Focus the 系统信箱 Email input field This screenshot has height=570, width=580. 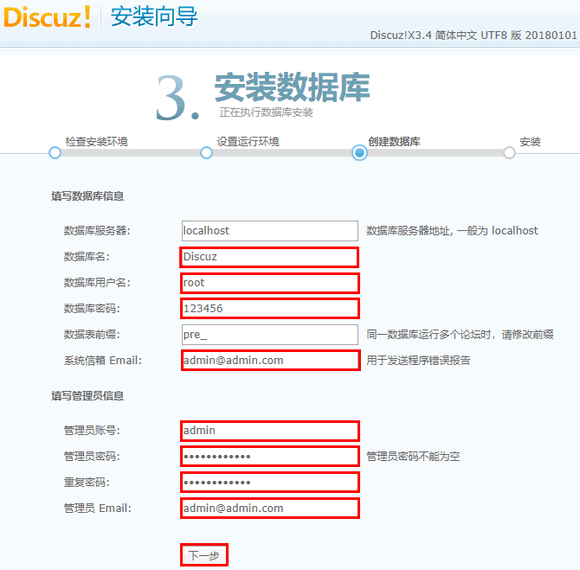click(x=270, y=360)
